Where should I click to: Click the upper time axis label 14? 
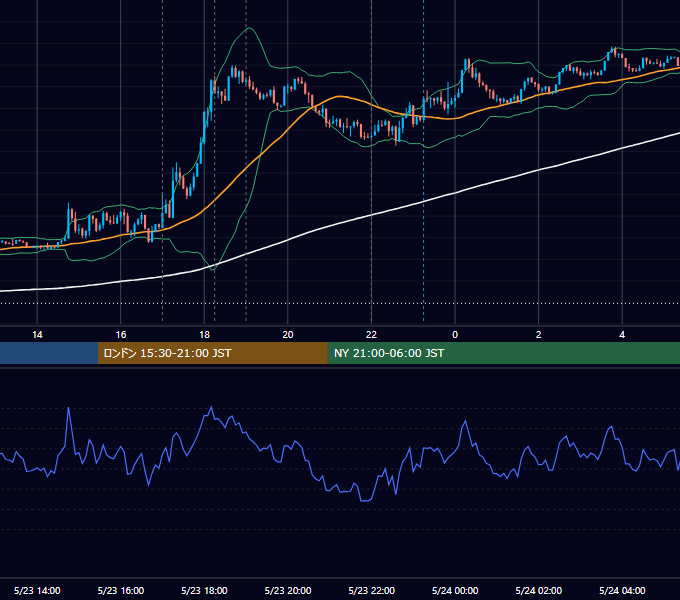click(x=37, y=335)
